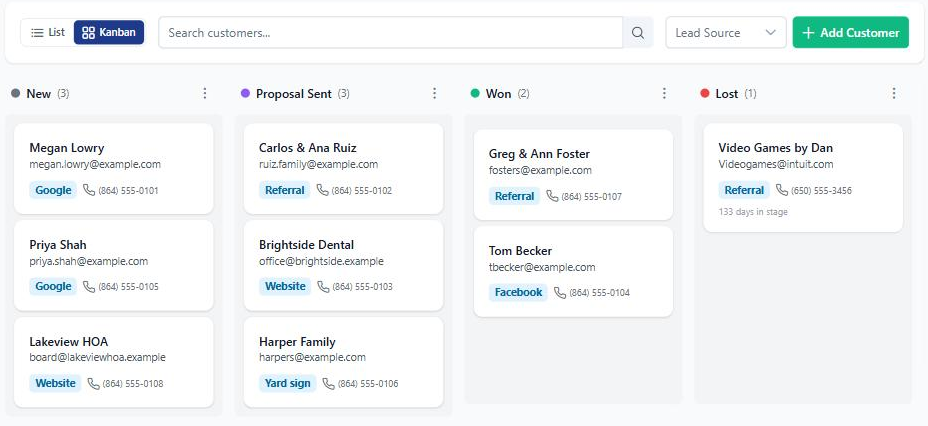Screen dimensions: 928x426
Task: Click email board@lakeviewhoa.example
Action: click(98, 357)
